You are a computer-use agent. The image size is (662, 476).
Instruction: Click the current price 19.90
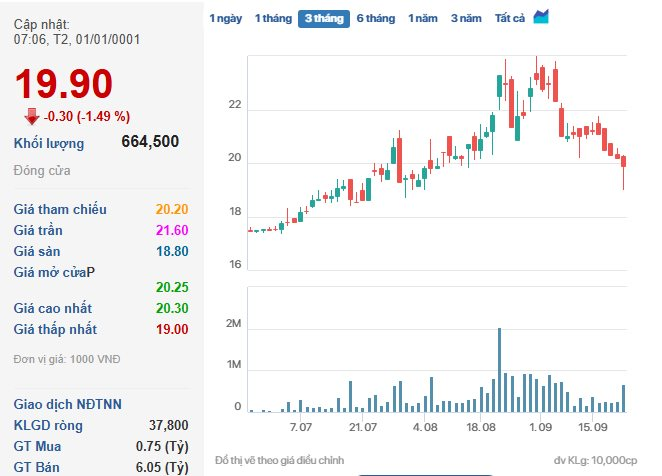(64, 84)
